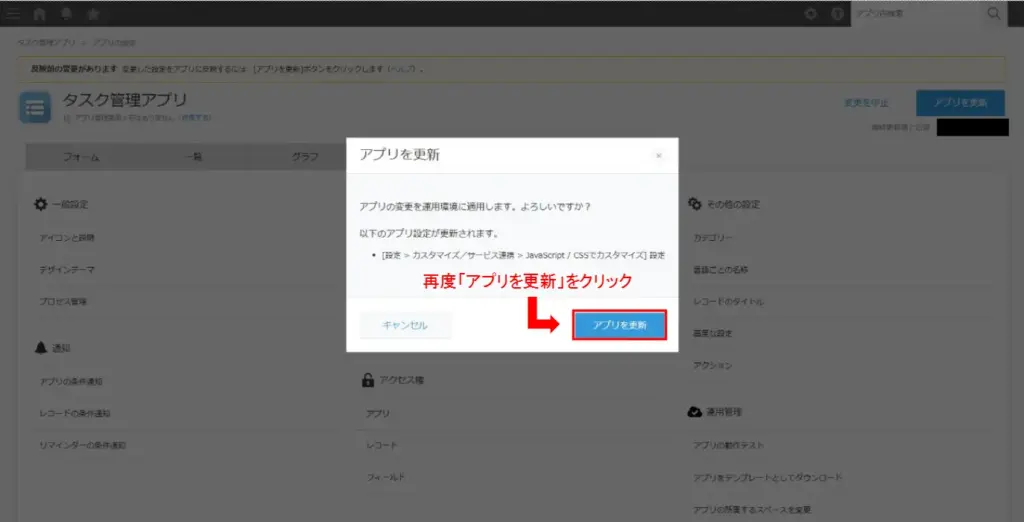Open bookmarks via the star icon

tap(93, 14)
